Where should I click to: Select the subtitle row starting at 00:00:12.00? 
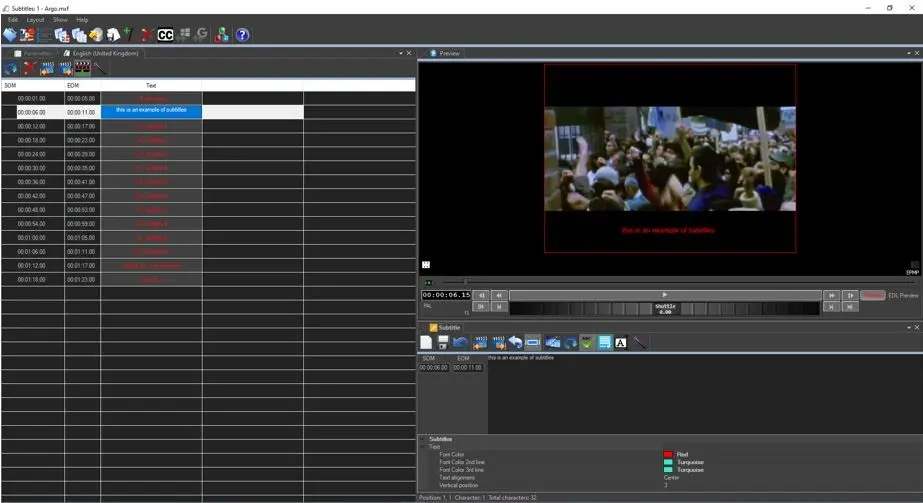[151, 126]
